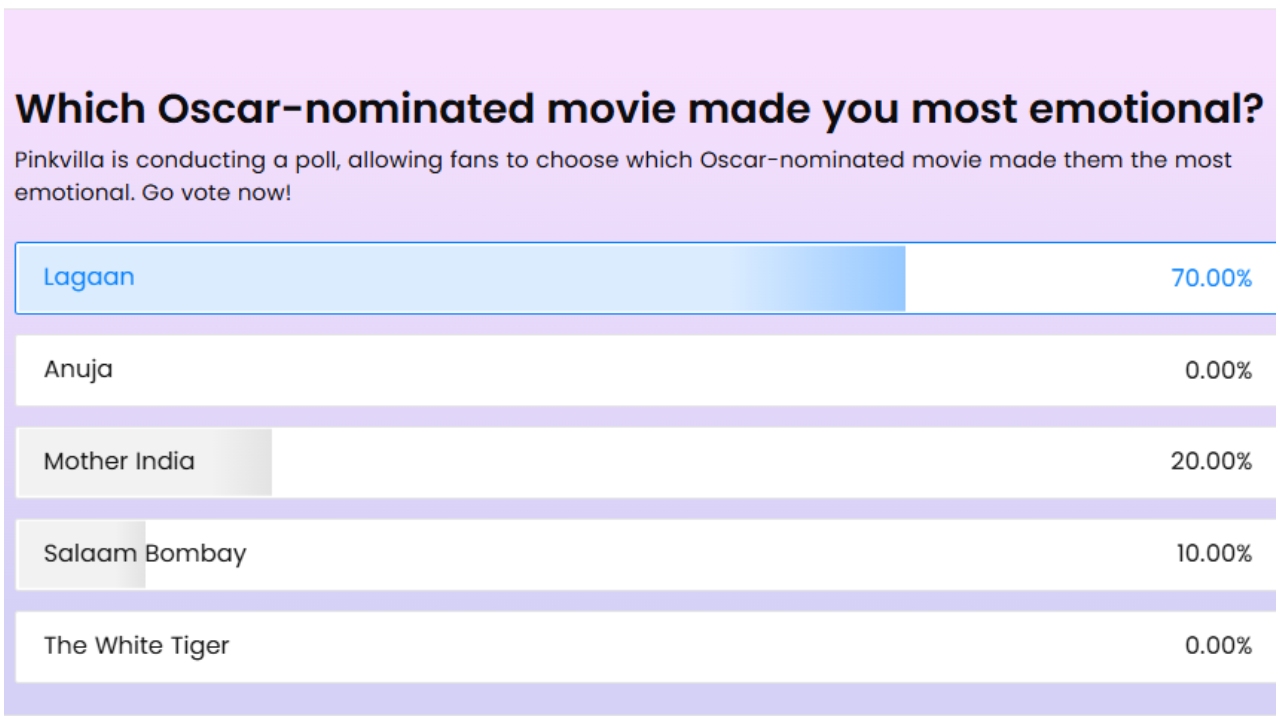
Task: Click the grey Mother India result bar
Action: click(145, 462)
